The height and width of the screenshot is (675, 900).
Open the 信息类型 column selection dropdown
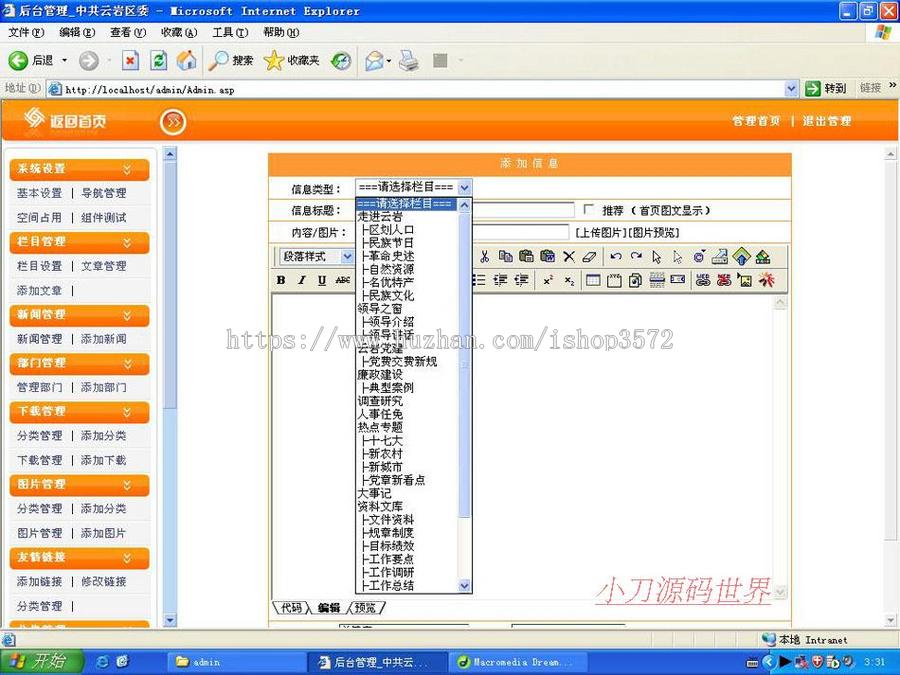click(464, 186)
